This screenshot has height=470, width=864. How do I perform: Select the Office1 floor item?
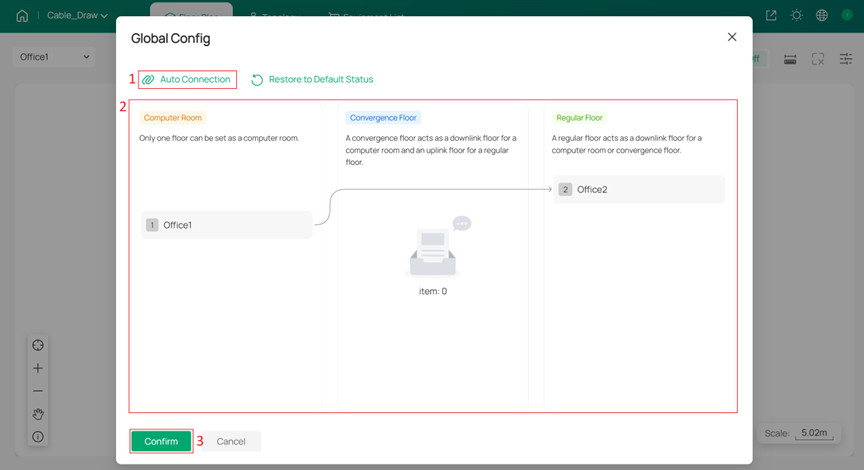click(x=226, y=225)
